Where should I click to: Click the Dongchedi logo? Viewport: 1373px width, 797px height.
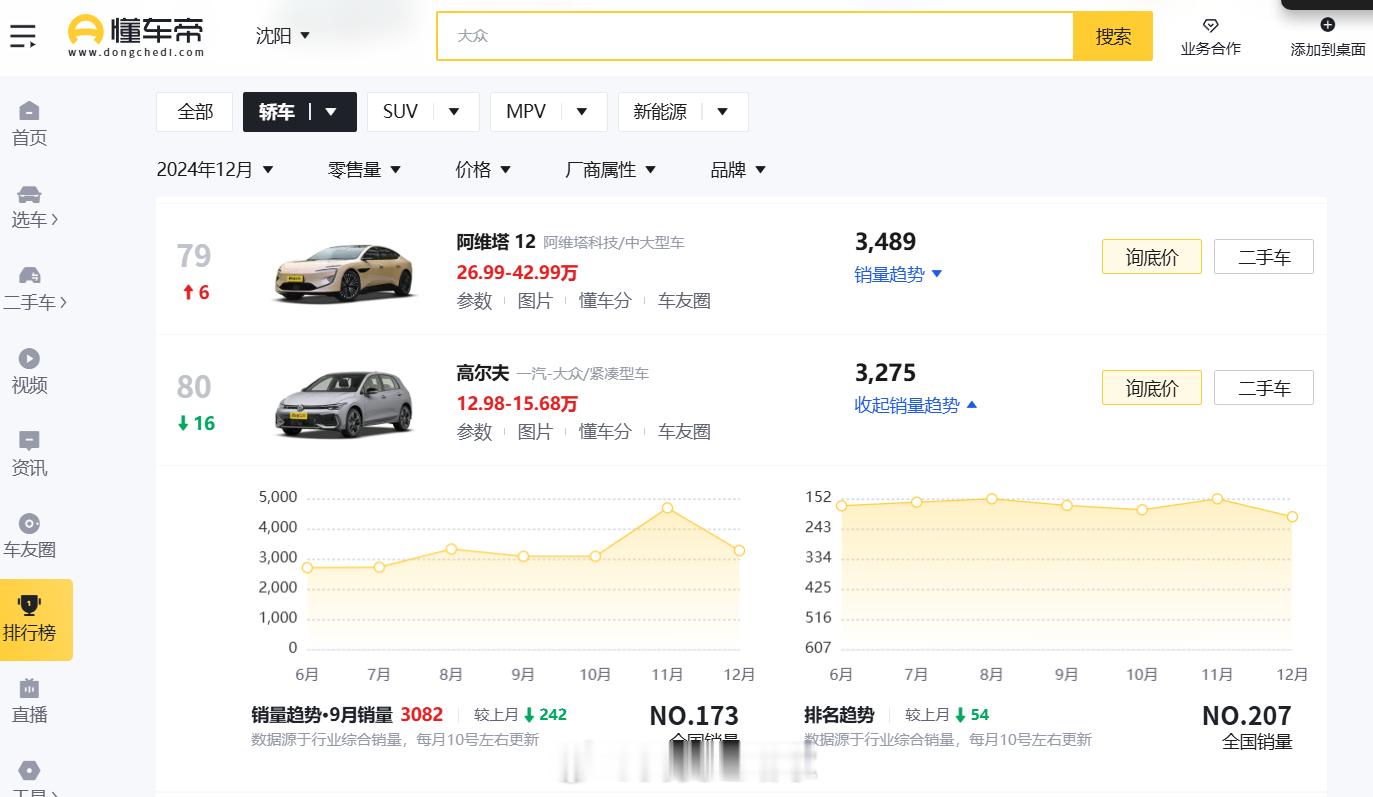(x=136, y=36)
